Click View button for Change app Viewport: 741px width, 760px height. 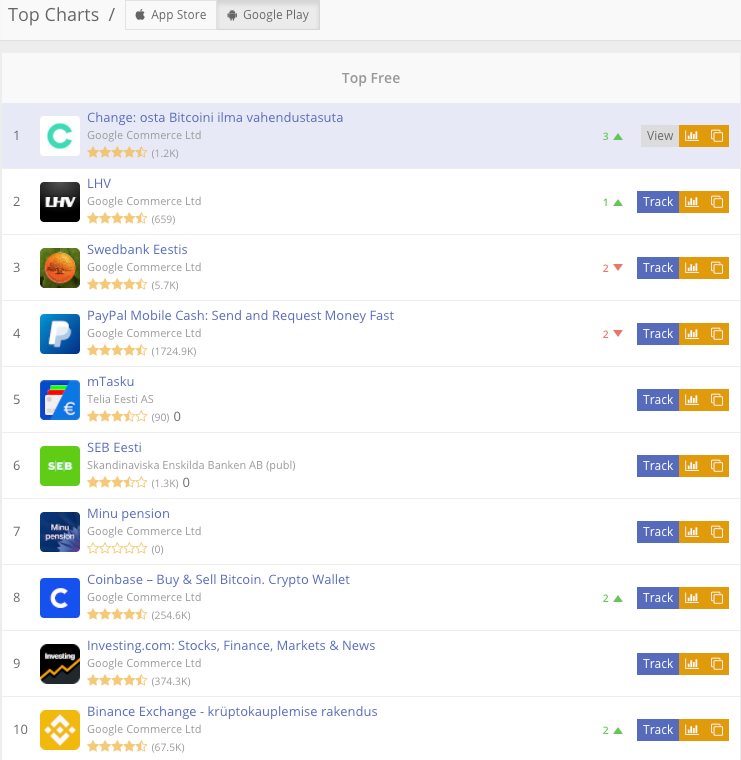click(x=660, y=136)
